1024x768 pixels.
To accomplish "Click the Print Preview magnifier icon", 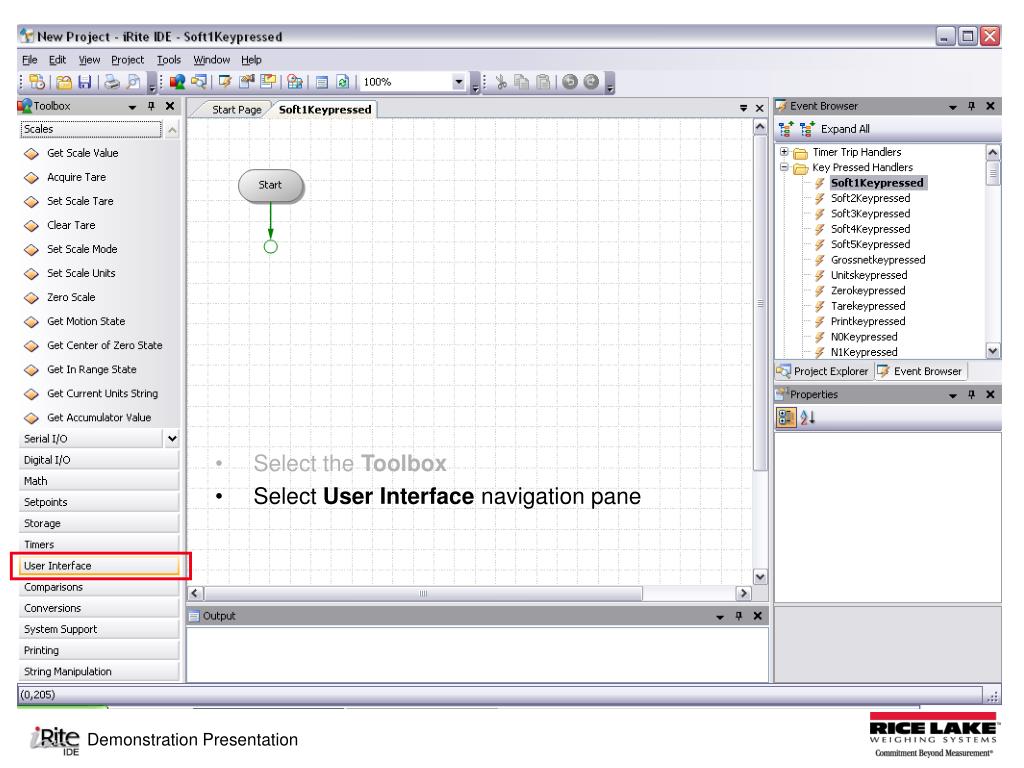I will click(x=133, y=82).
